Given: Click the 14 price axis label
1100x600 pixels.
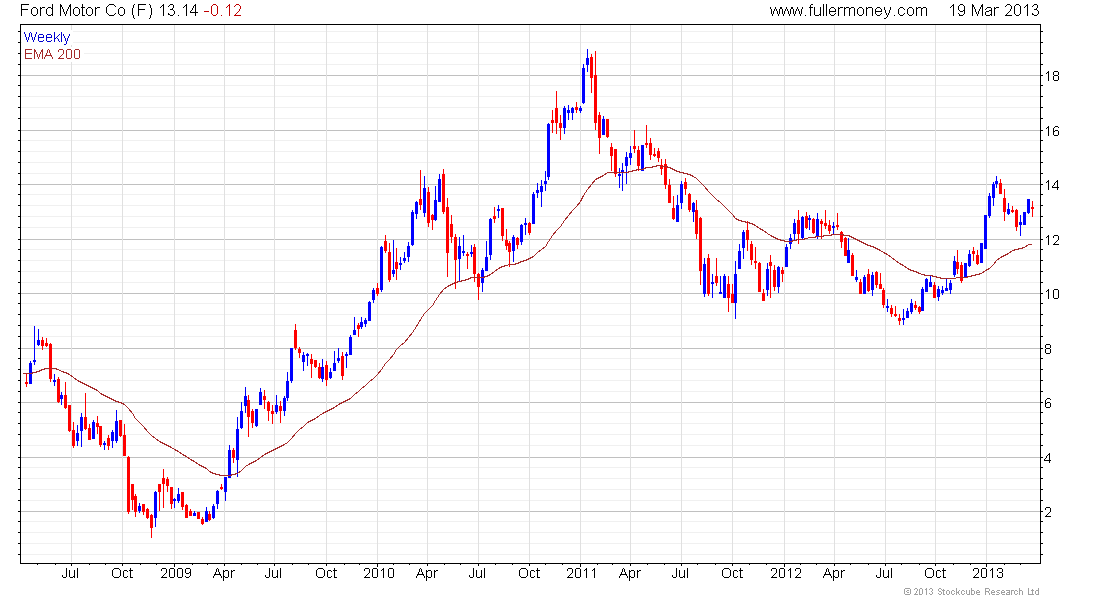Looking at the screenshot, I should click(1052, 185).
